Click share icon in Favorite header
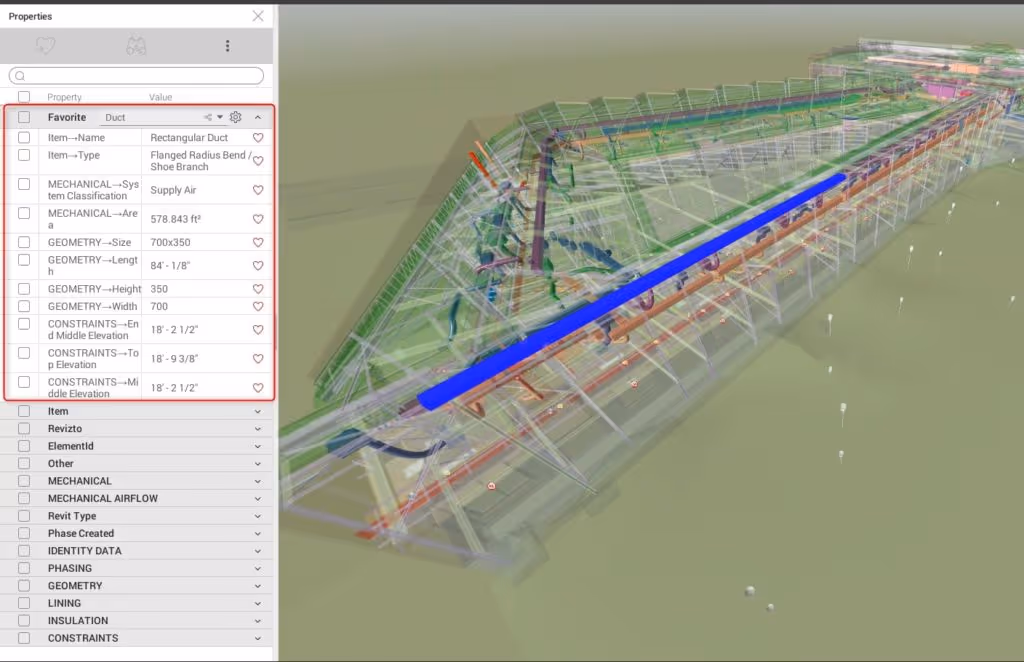Screen dimensions: 1024x662 pyautogui.click(x=208, y=118)
